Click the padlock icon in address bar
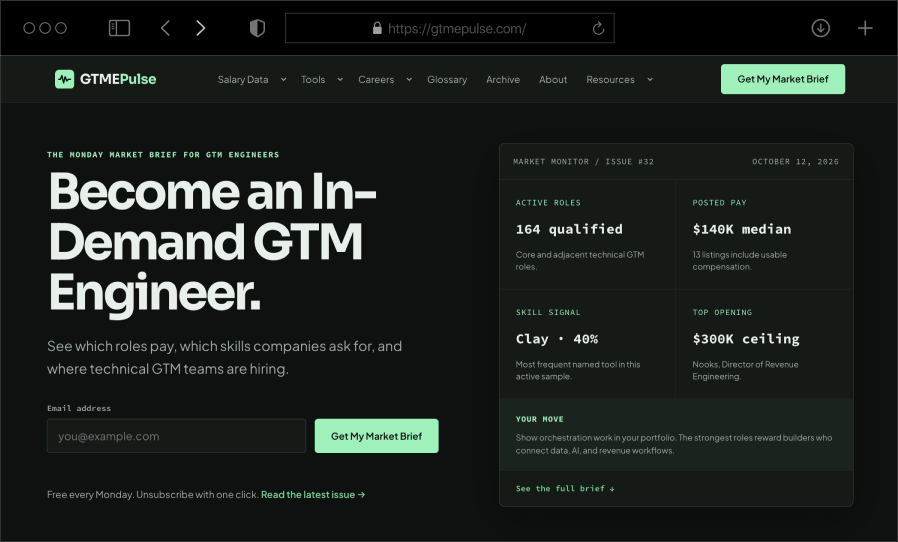Screen dimensions: 898x542 [377, 28]
